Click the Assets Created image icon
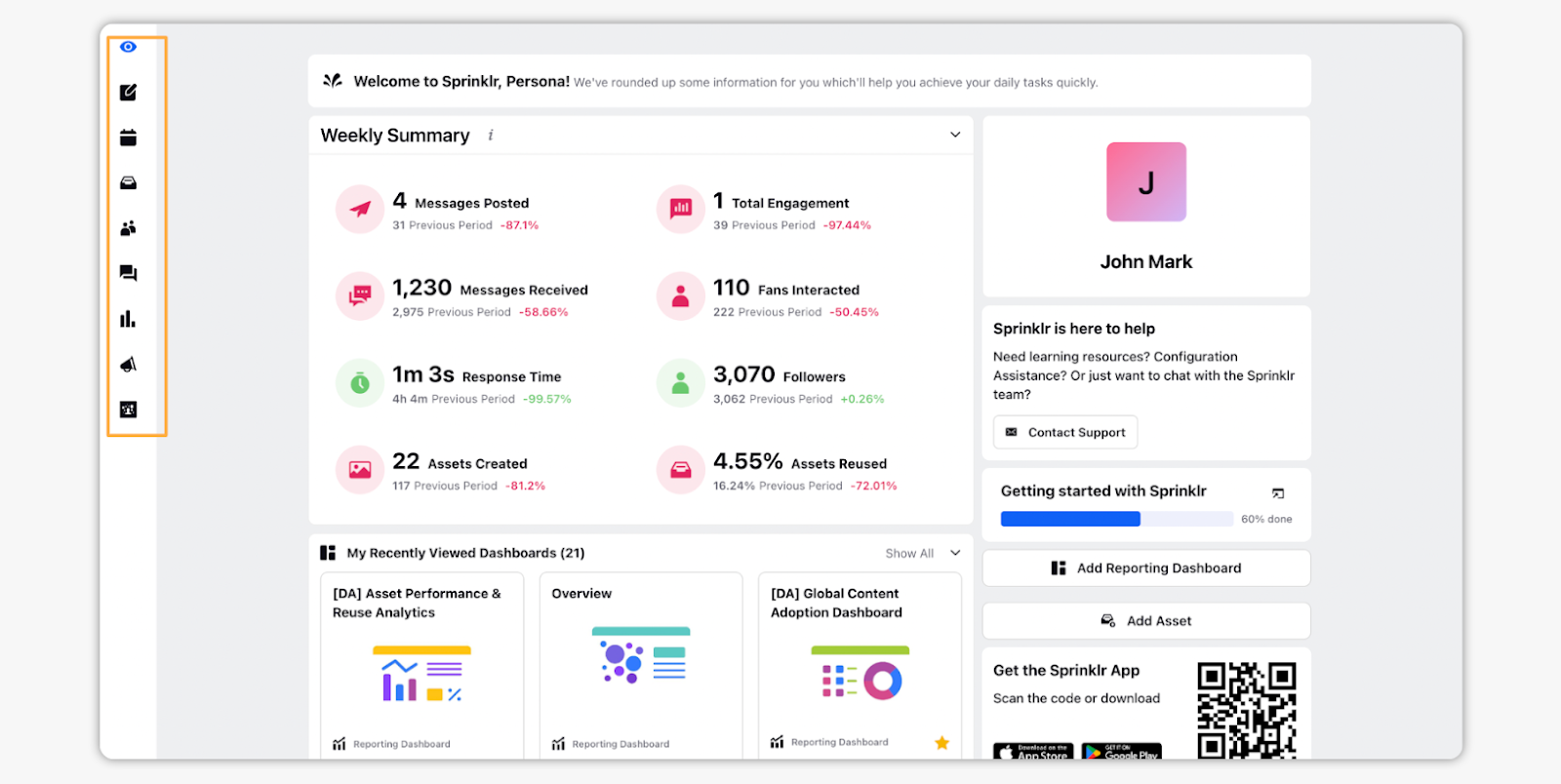 (360, 470)
